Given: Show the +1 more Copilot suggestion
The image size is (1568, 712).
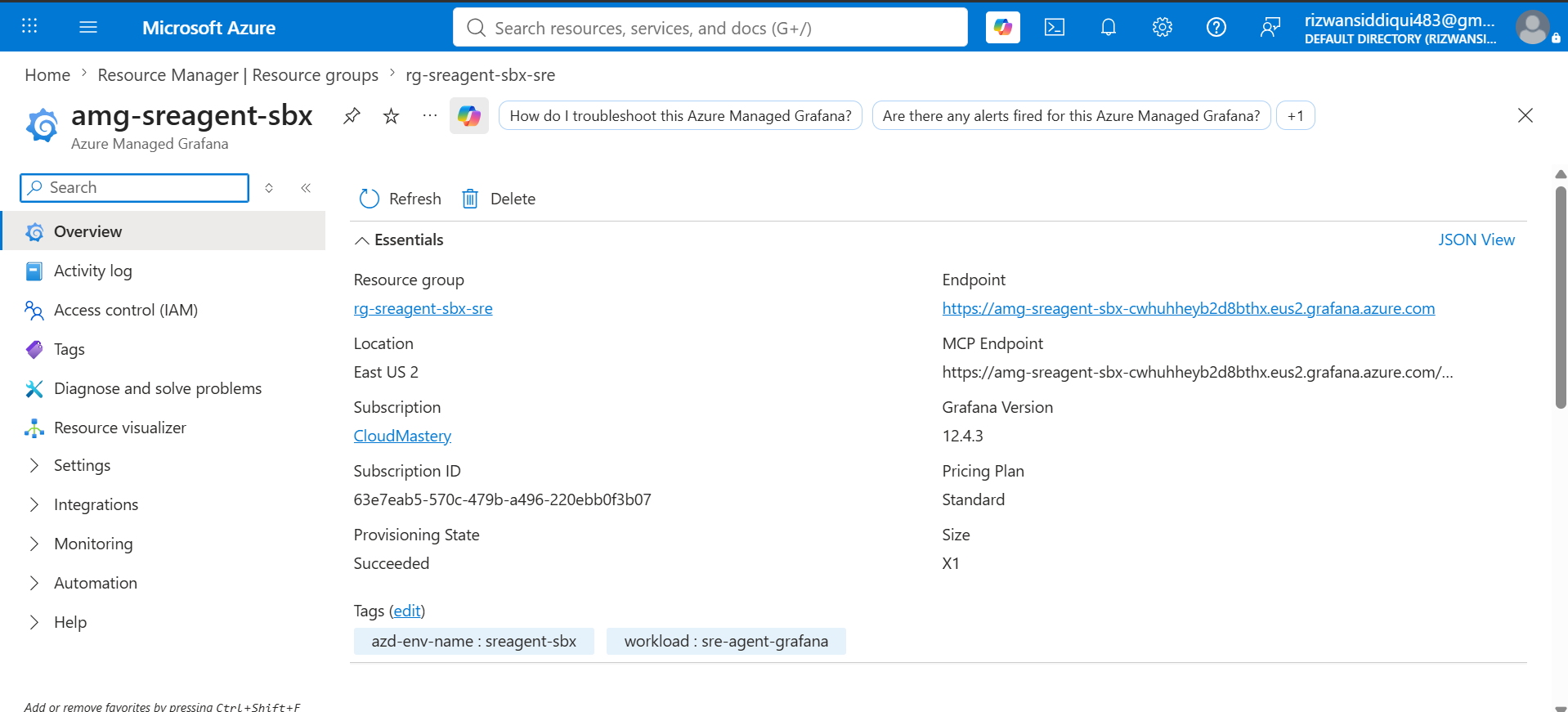Looking at the screenshot, I should coord(1296,116).
